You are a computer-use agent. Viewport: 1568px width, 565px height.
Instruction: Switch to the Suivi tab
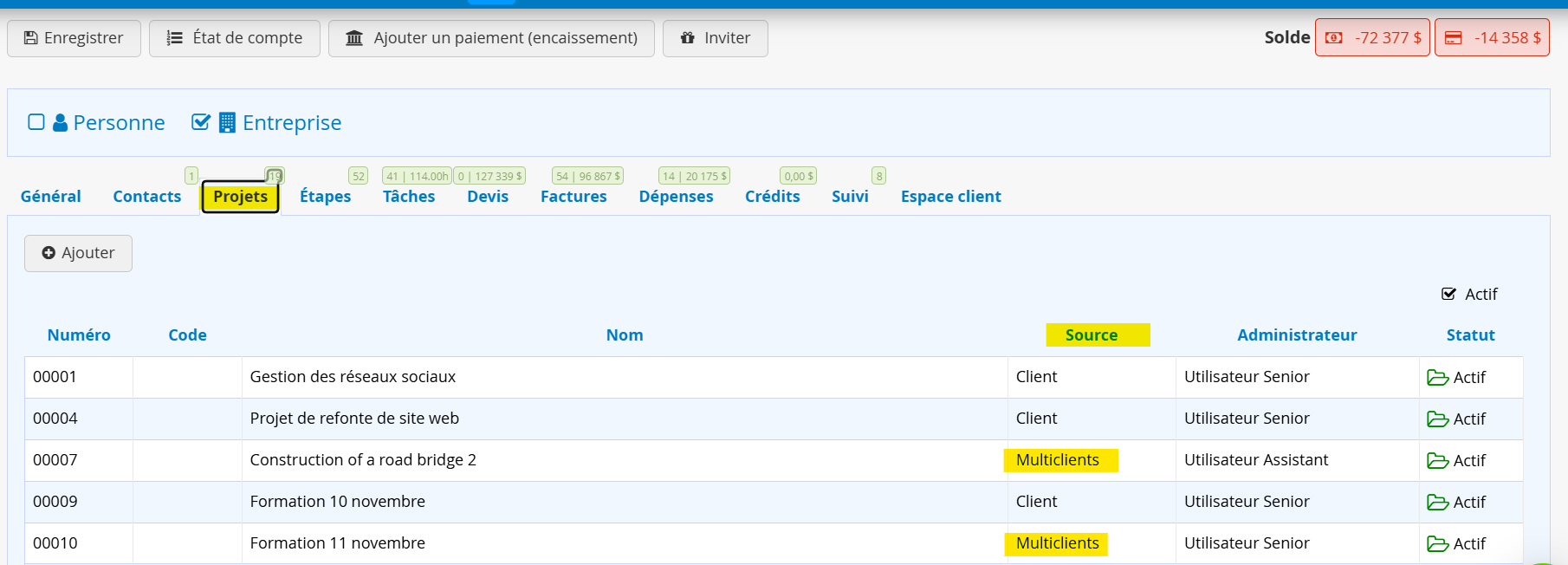pos(850,197)
